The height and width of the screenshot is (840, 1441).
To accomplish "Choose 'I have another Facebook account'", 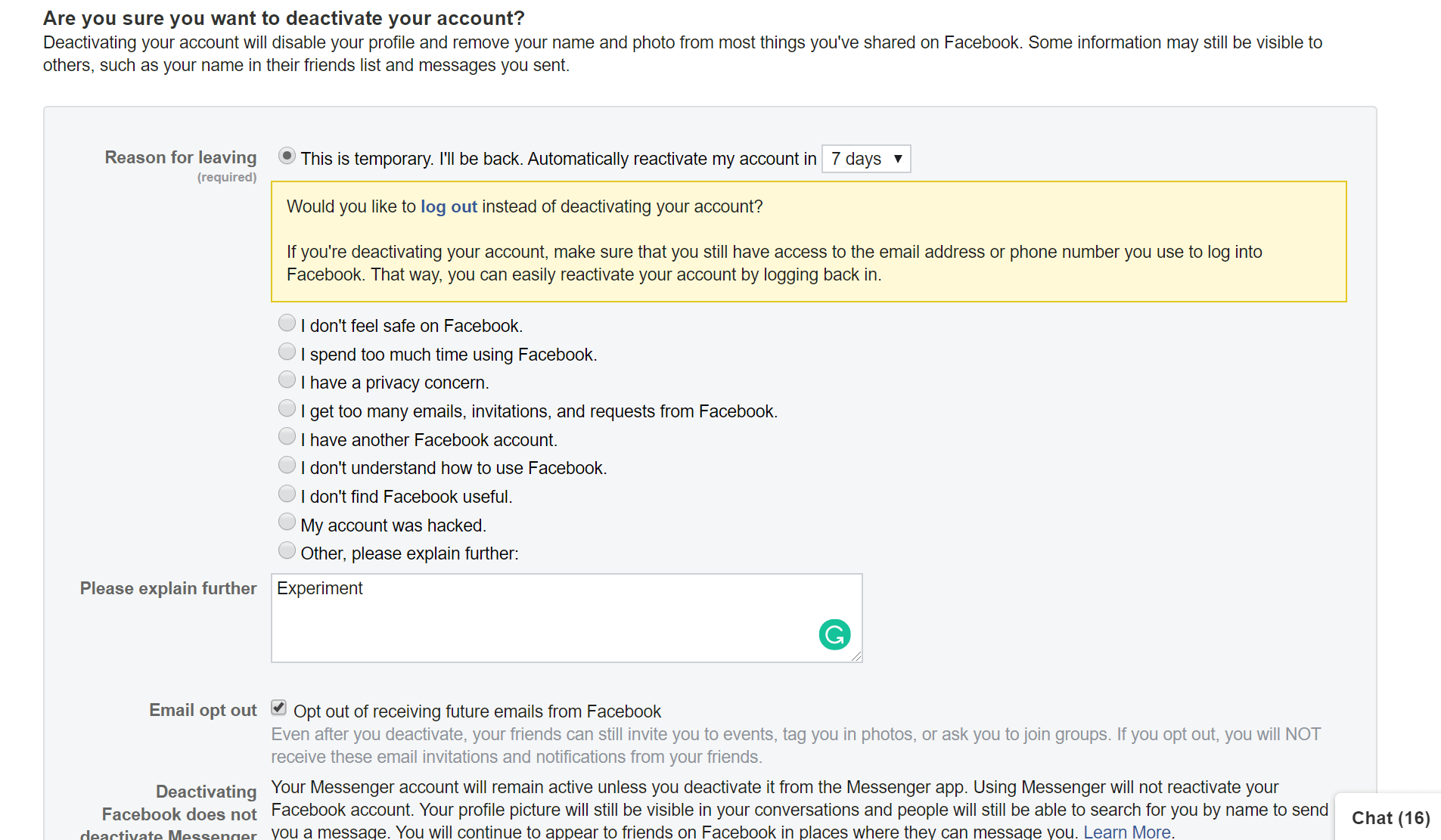I will click(287, 437).
